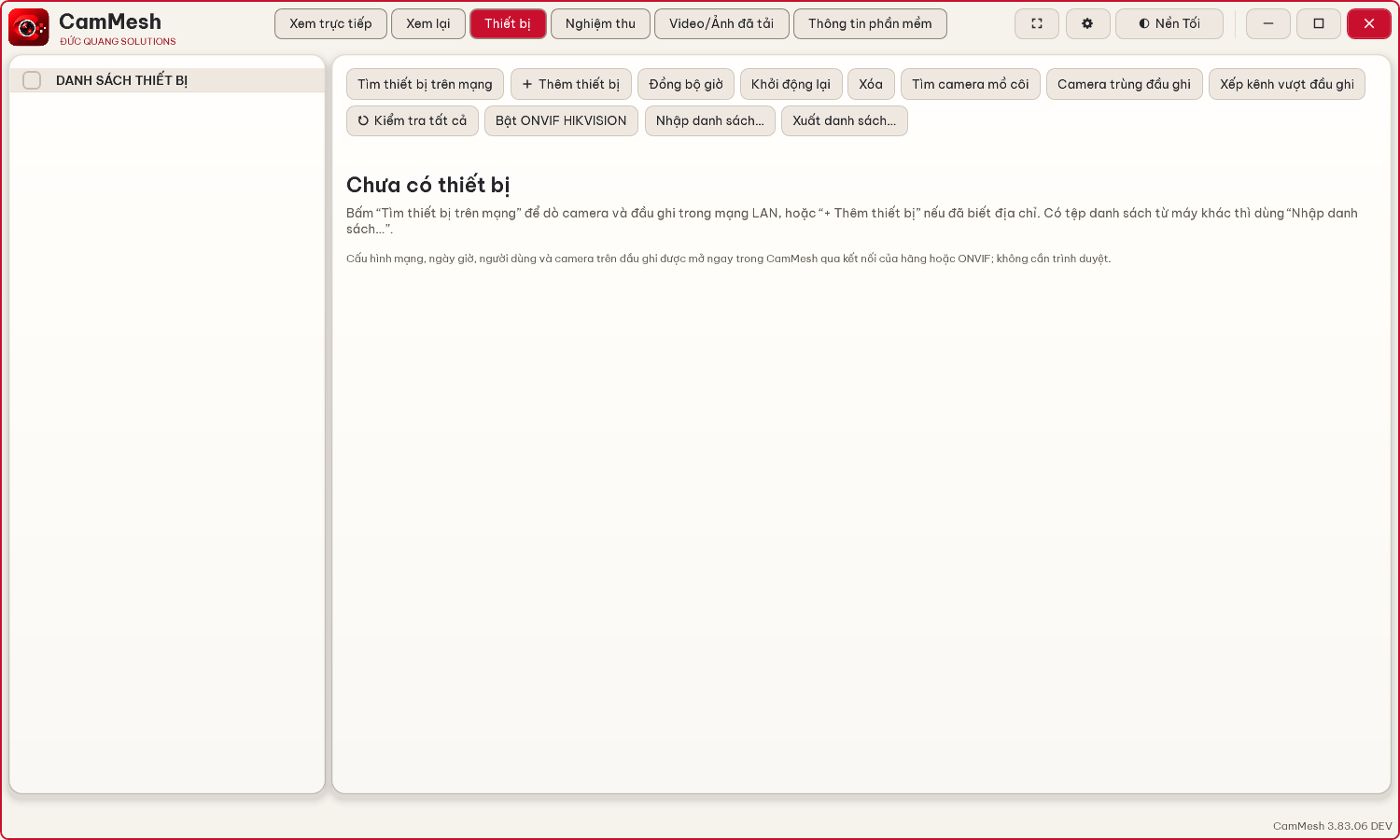Open settings gear icon

click(x=1087, y=23)
